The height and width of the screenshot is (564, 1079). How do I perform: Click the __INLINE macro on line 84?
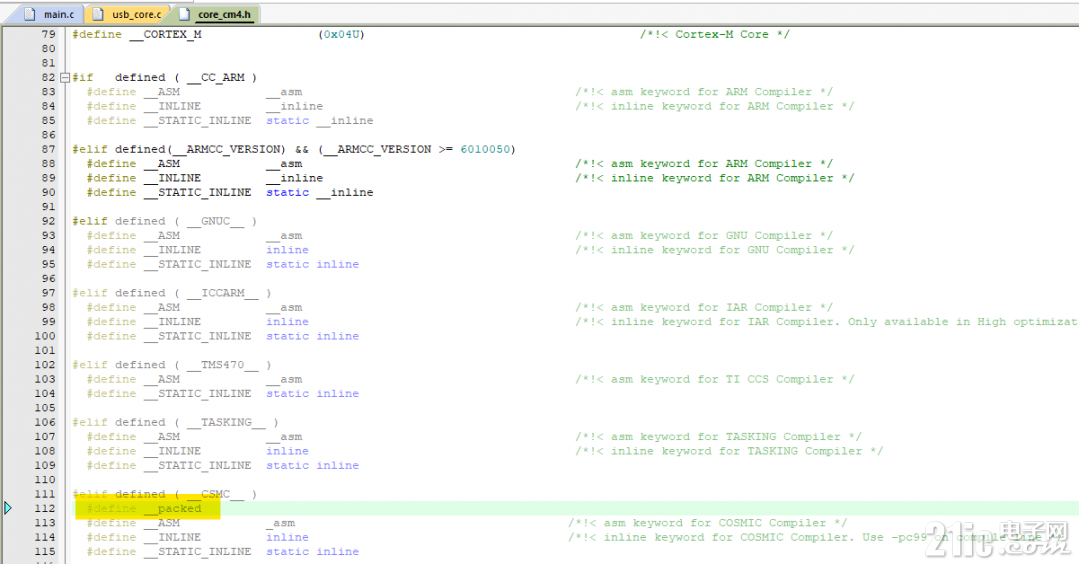[x=173, y=107]
